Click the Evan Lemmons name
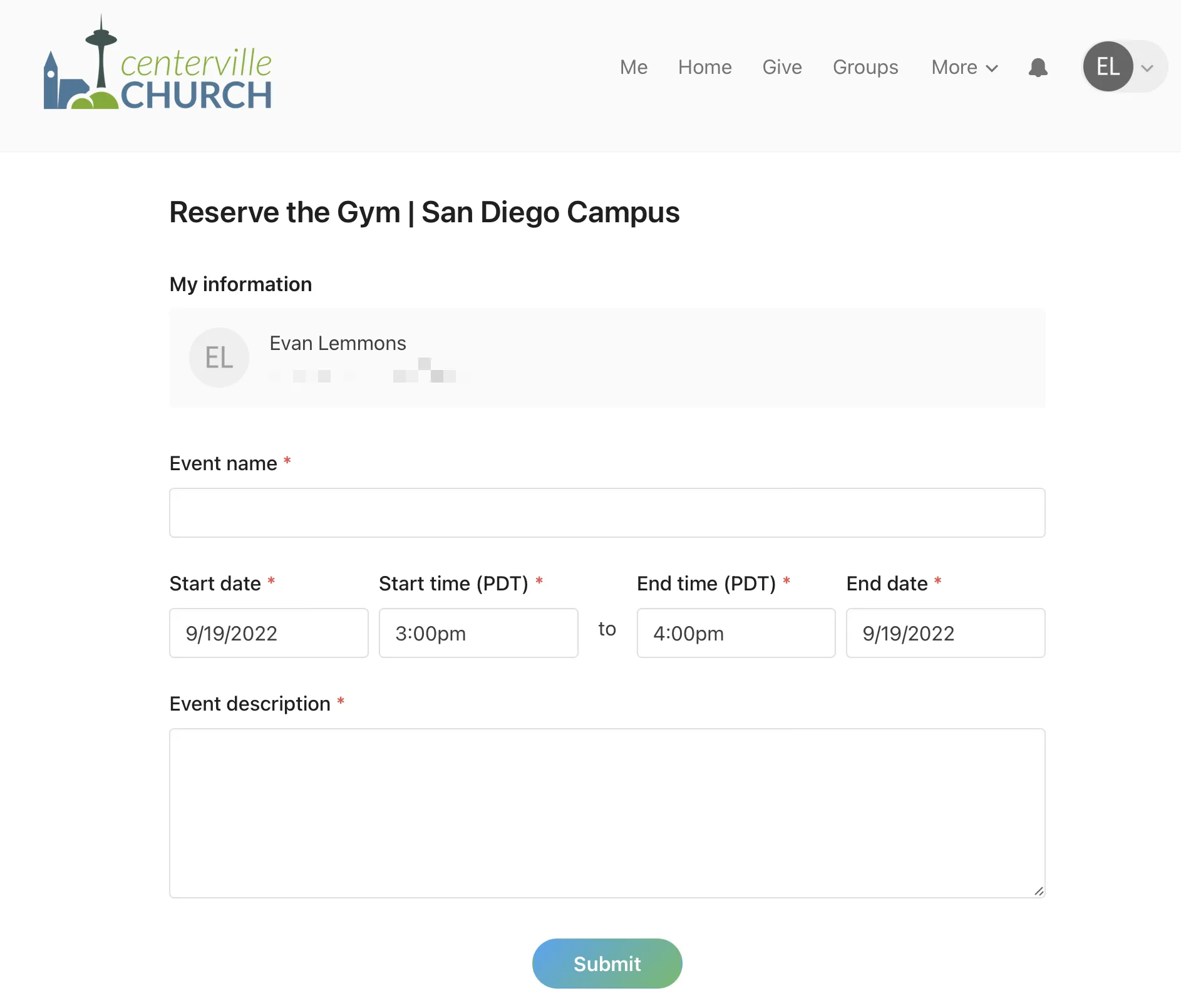 point(338,343)
